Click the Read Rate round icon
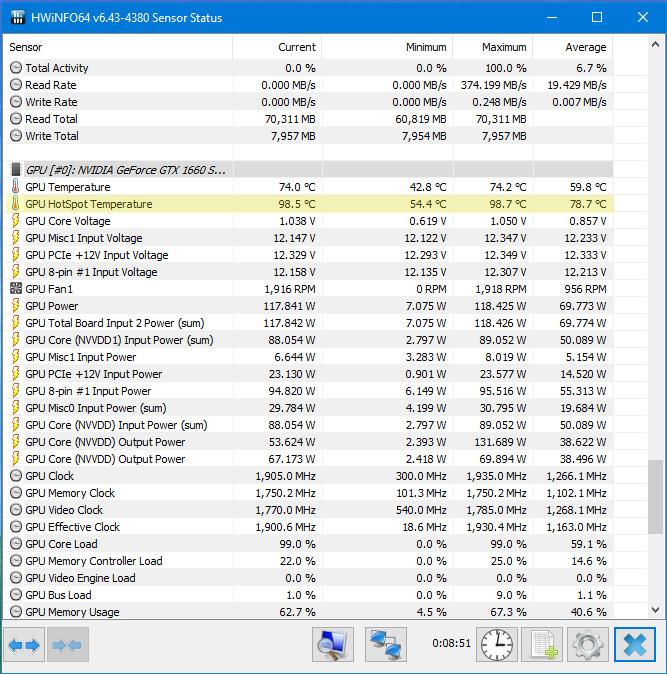Screen dimensions: 667x674 pyautogui.click(x=15, y=85)
